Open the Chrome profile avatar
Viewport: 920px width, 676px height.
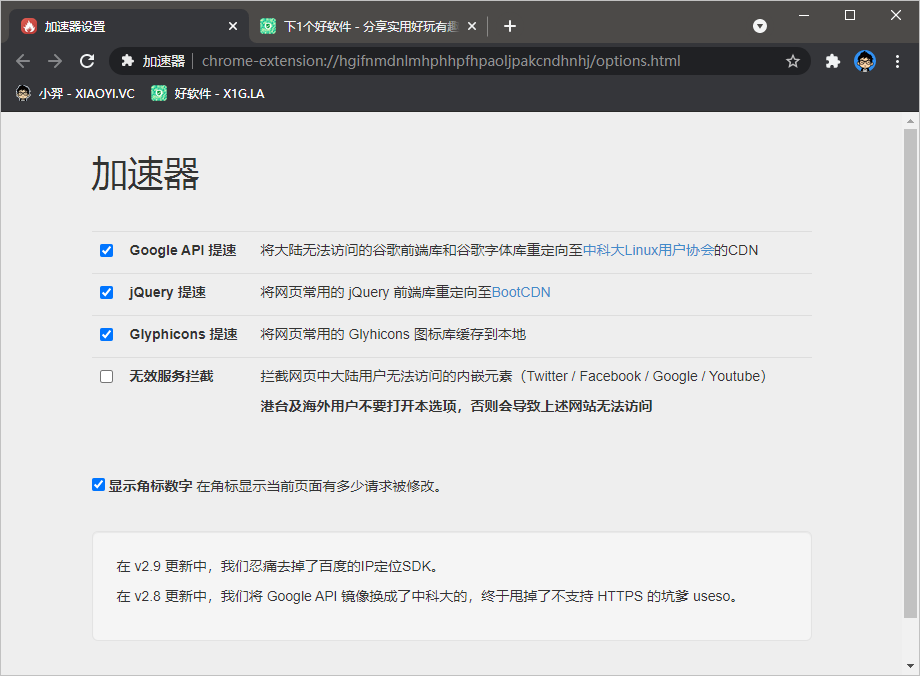coord(865,61)
